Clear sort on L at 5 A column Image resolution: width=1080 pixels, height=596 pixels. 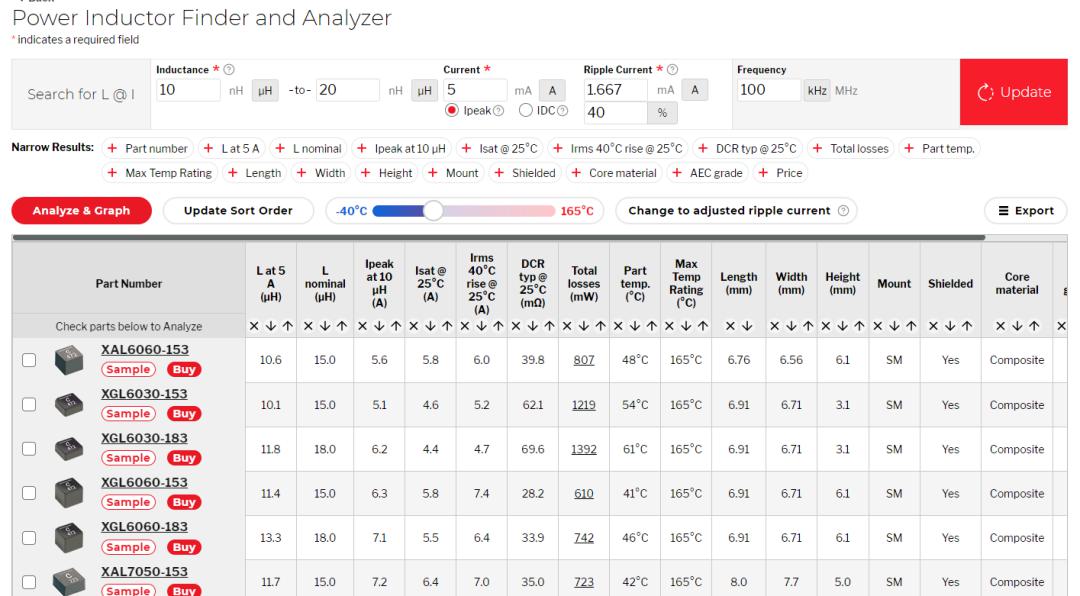tap(251, 327)
